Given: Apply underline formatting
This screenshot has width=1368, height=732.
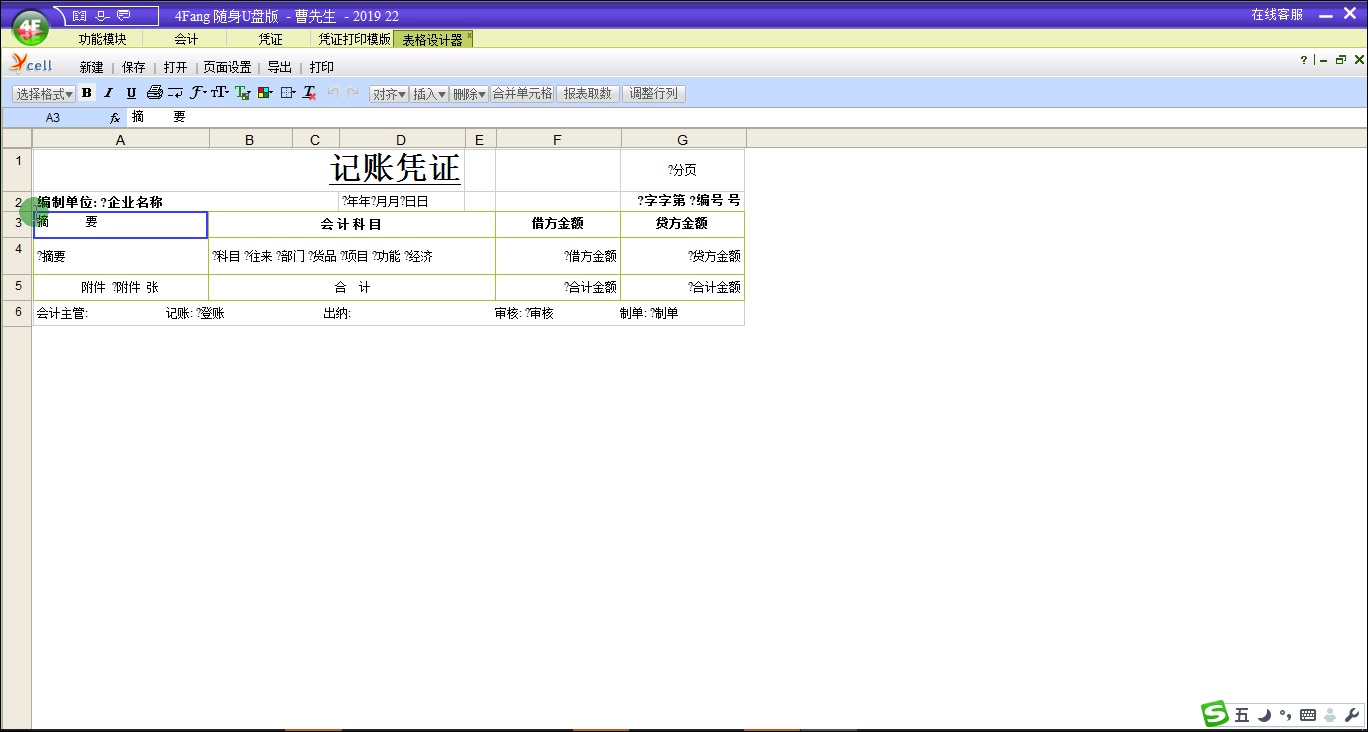Looking at the screenshot, I should click(131, 92).
